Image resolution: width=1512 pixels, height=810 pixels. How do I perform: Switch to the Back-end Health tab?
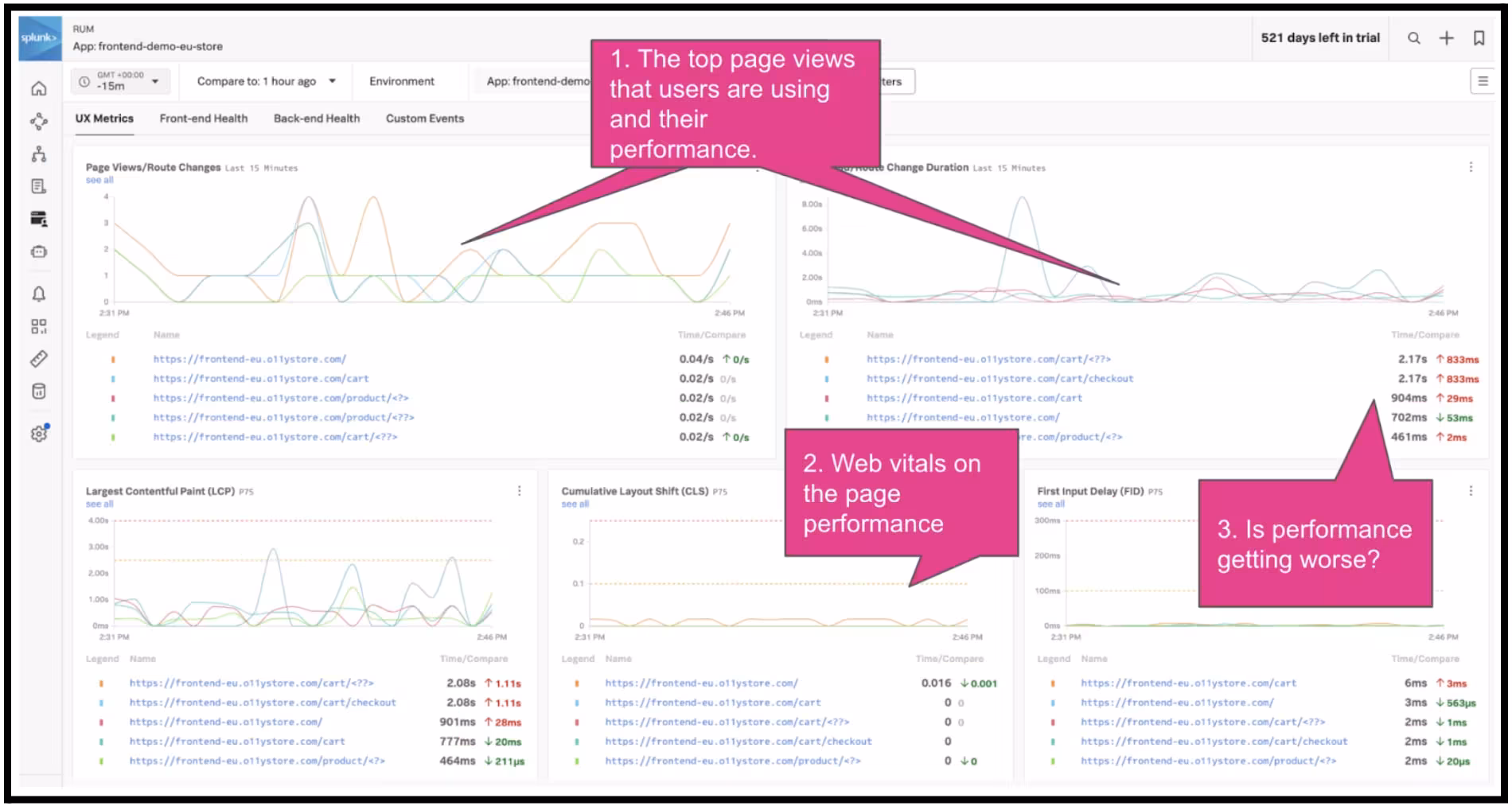tap(316, 119)
